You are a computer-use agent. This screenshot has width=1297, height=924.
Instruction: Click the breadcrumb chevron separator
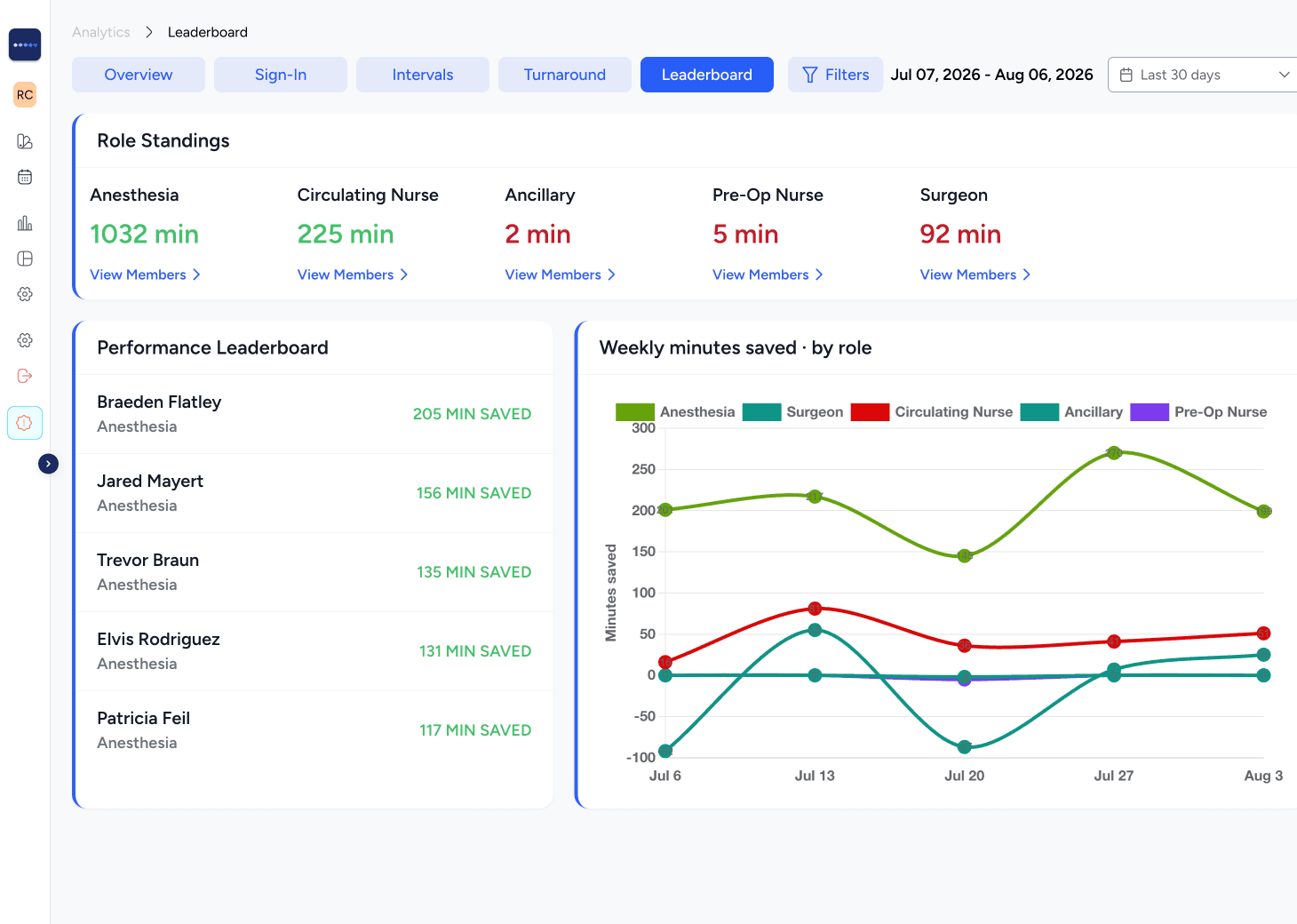coord(148,32)
